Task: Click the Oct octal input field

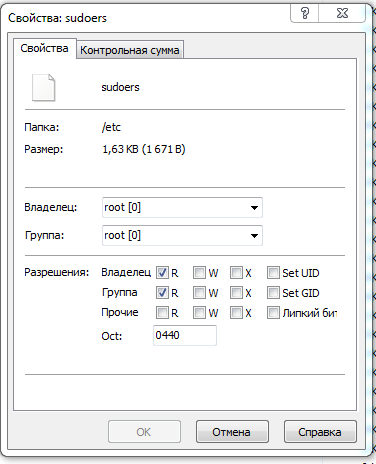Action: click(185, 335)
